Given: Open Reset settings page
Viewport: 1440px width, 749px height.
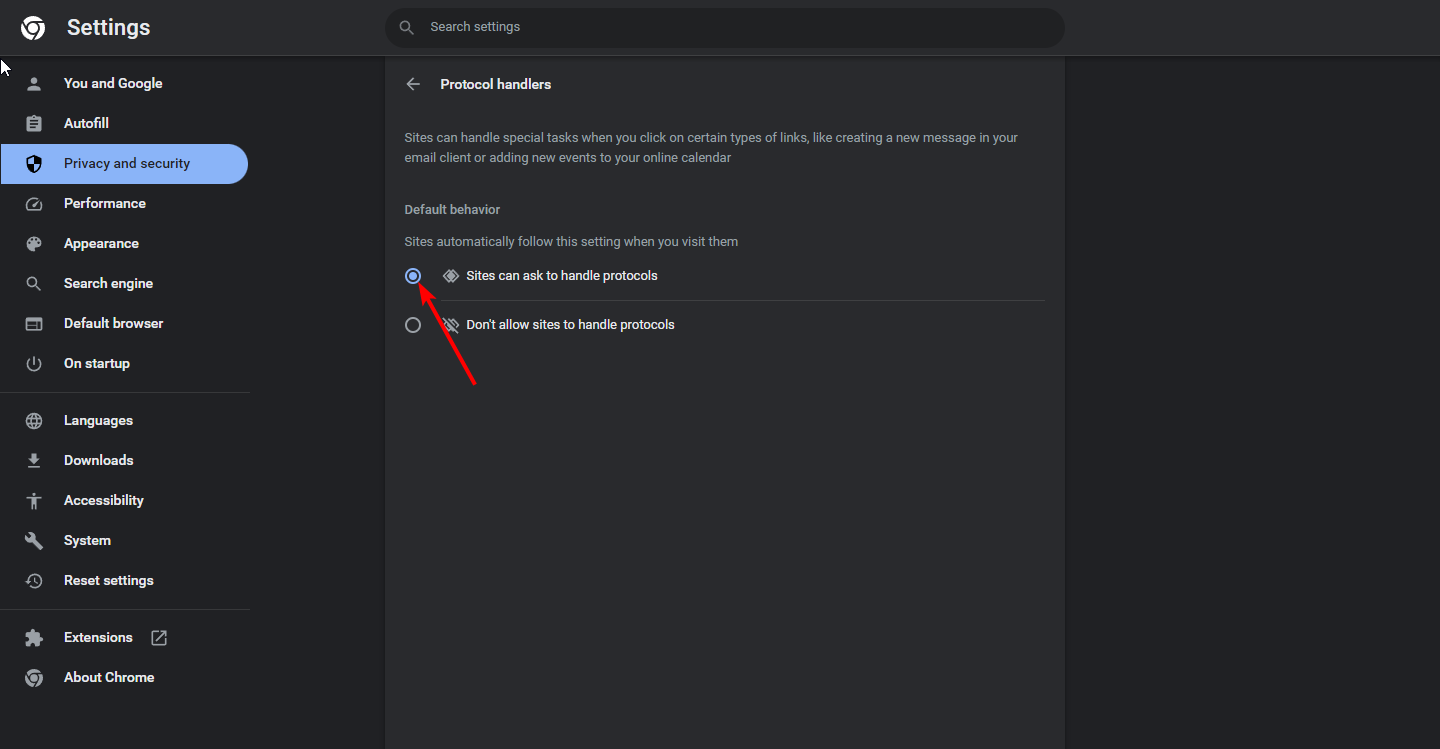Looking at the screenshot, I should (x=109, y=581).
